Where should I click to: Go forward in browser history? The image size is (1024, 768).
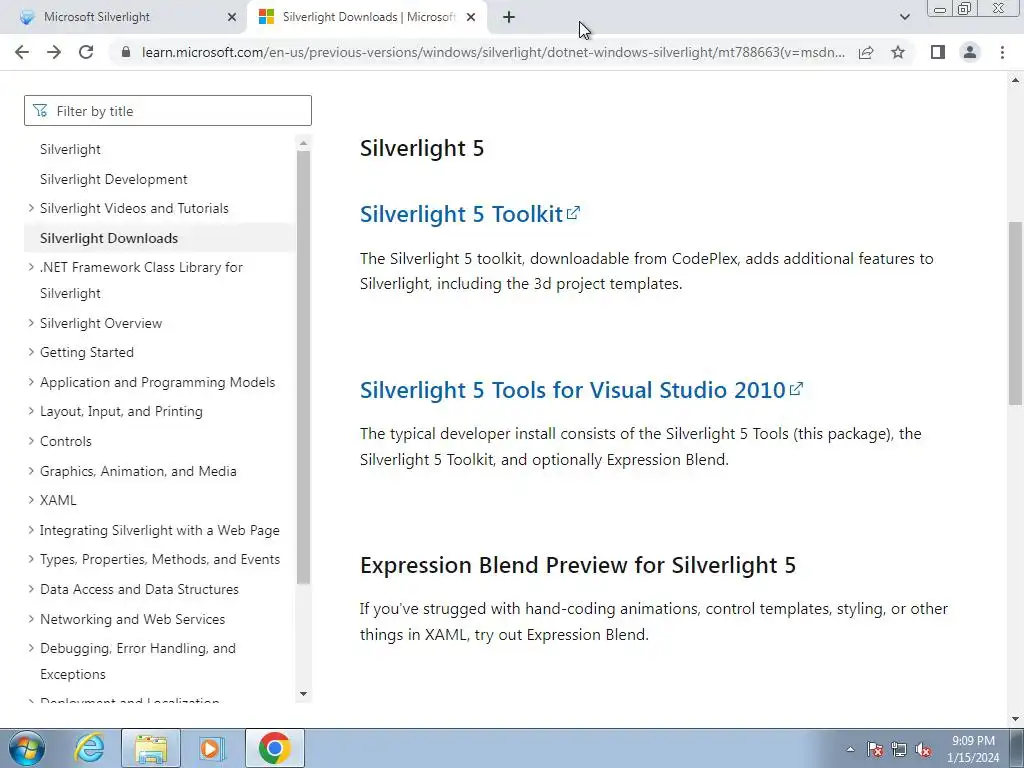tap(54, 52)
